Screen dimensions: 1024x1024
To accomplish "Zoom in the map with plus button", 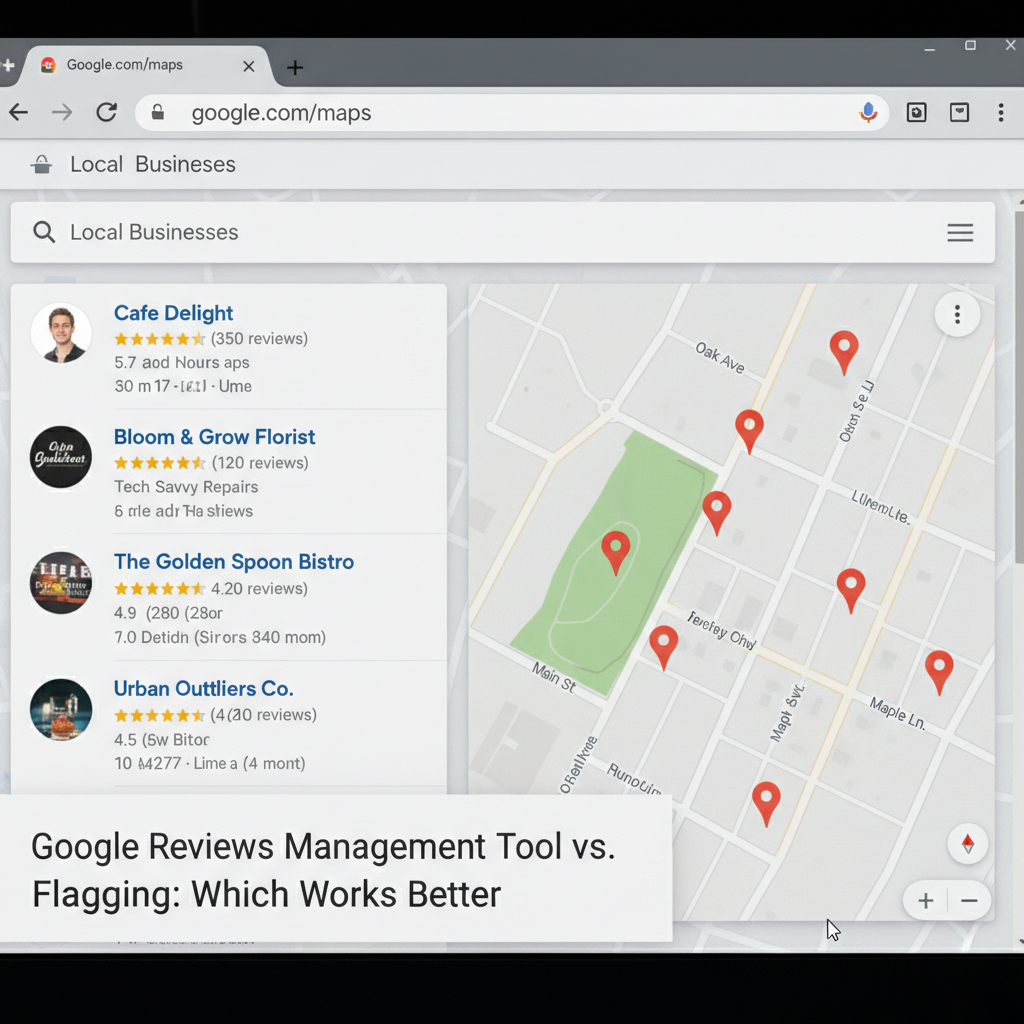I will click(x=925, y=901).
